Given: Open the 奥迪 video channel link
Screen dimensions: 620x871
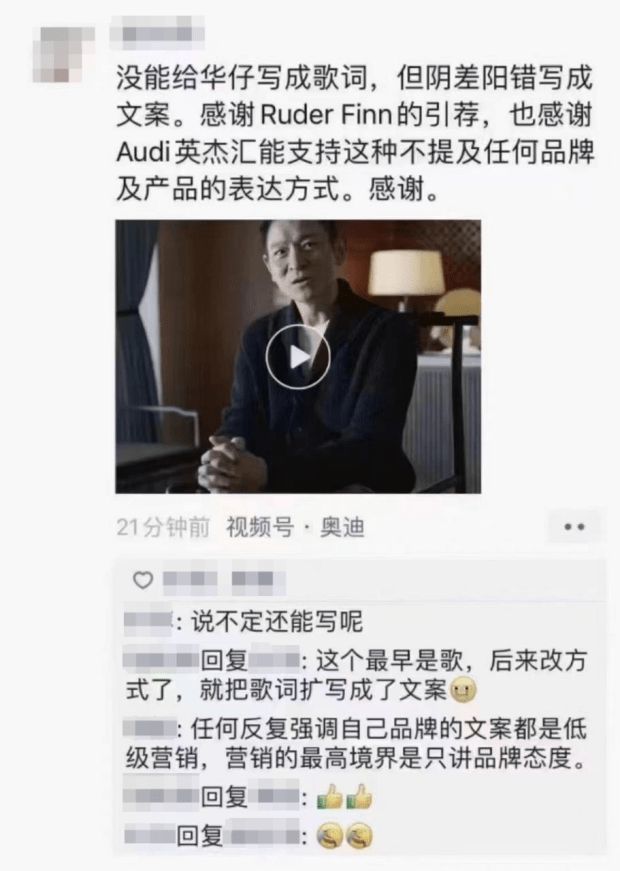Looking at the screenshot, I should pos(342,528).
